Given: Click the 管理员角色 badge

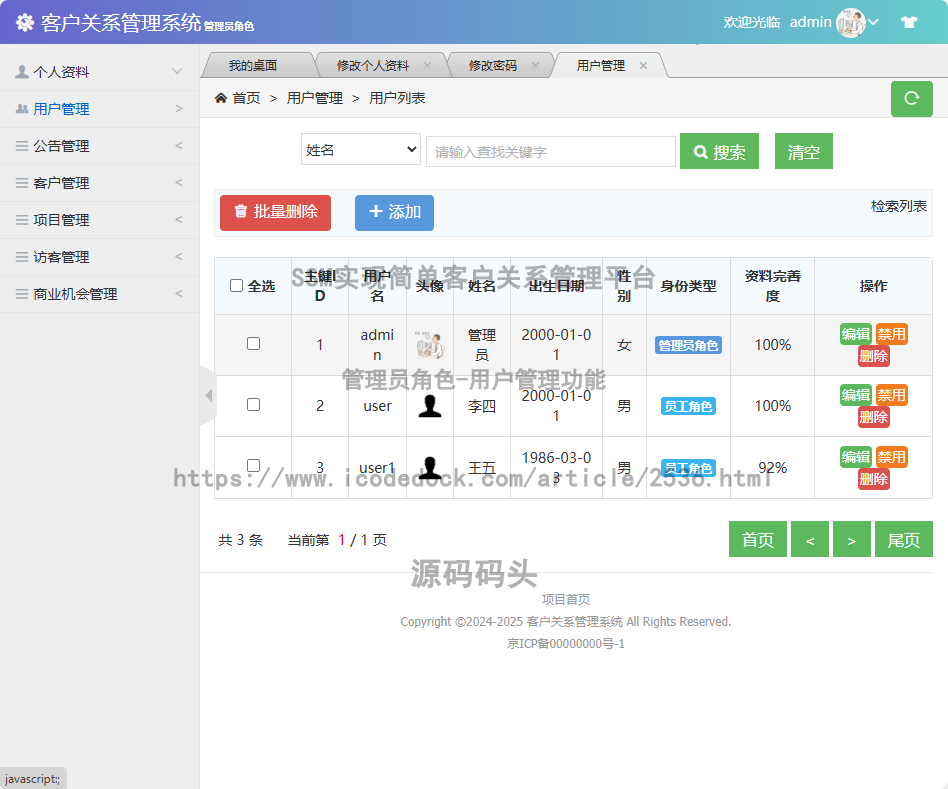Looking at the screenshot, I should click(688, 345).
